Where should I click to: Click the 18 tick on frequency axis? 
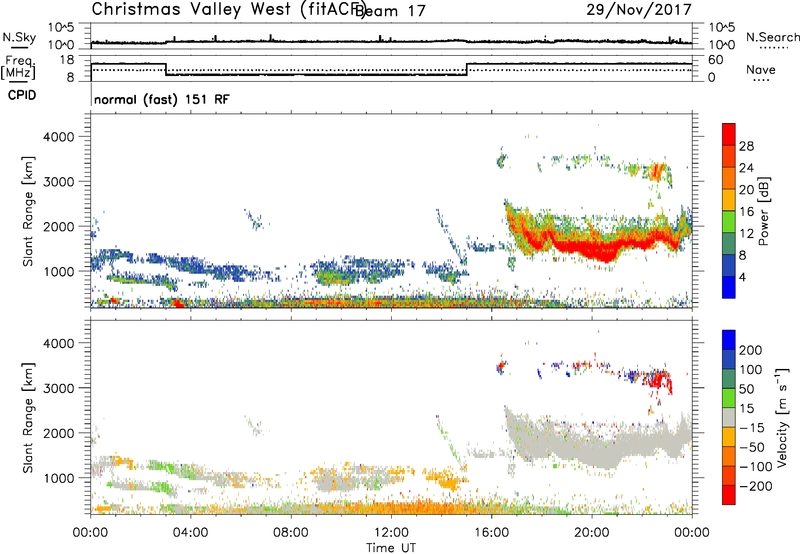(x=67, y=60)
